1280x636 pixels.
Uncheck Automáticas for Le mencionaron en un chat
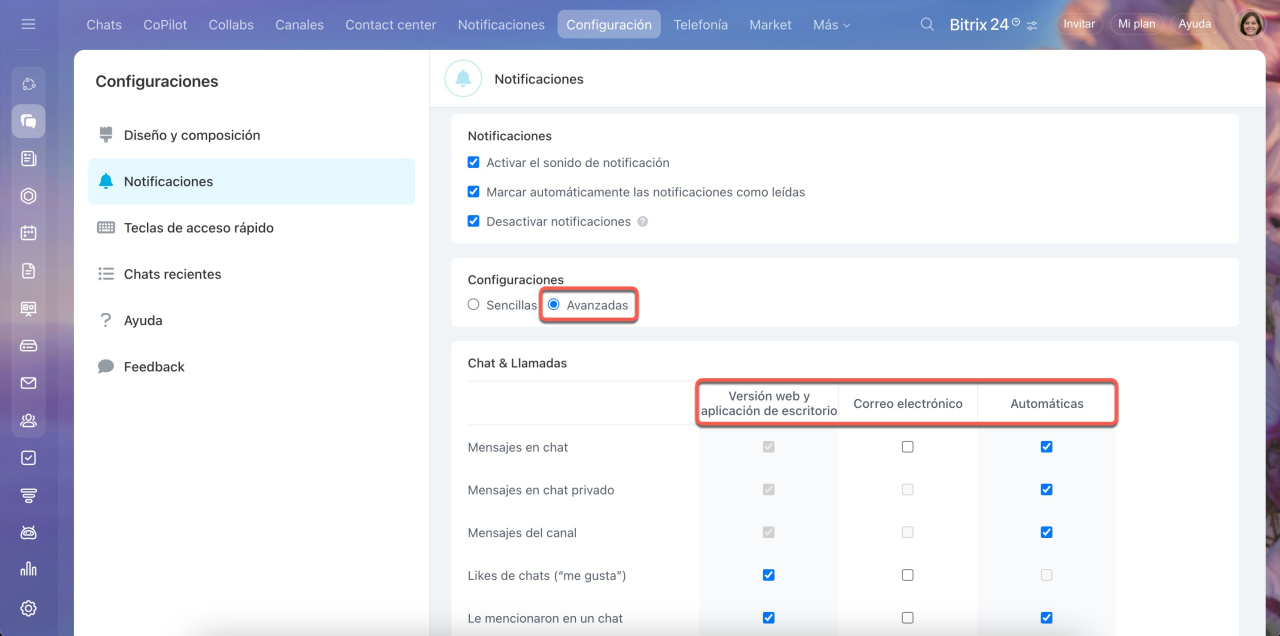pos(1047,618)
